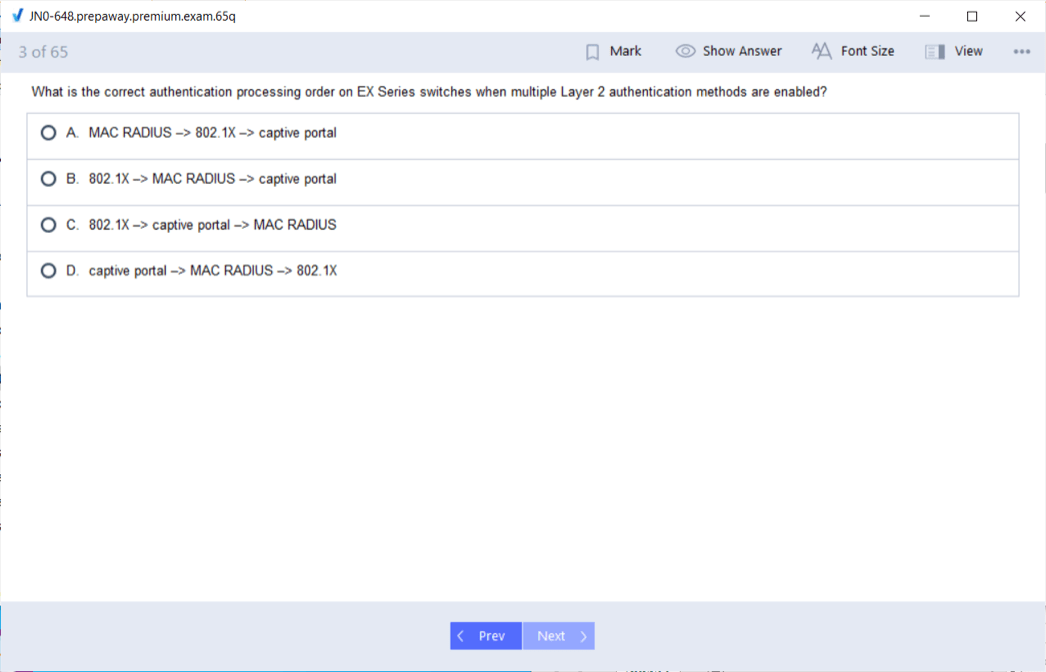
Task: Click answer text 'captive portal –> MAC RADIUS –> 802.1X'
Action: click(x=213, y=271)
